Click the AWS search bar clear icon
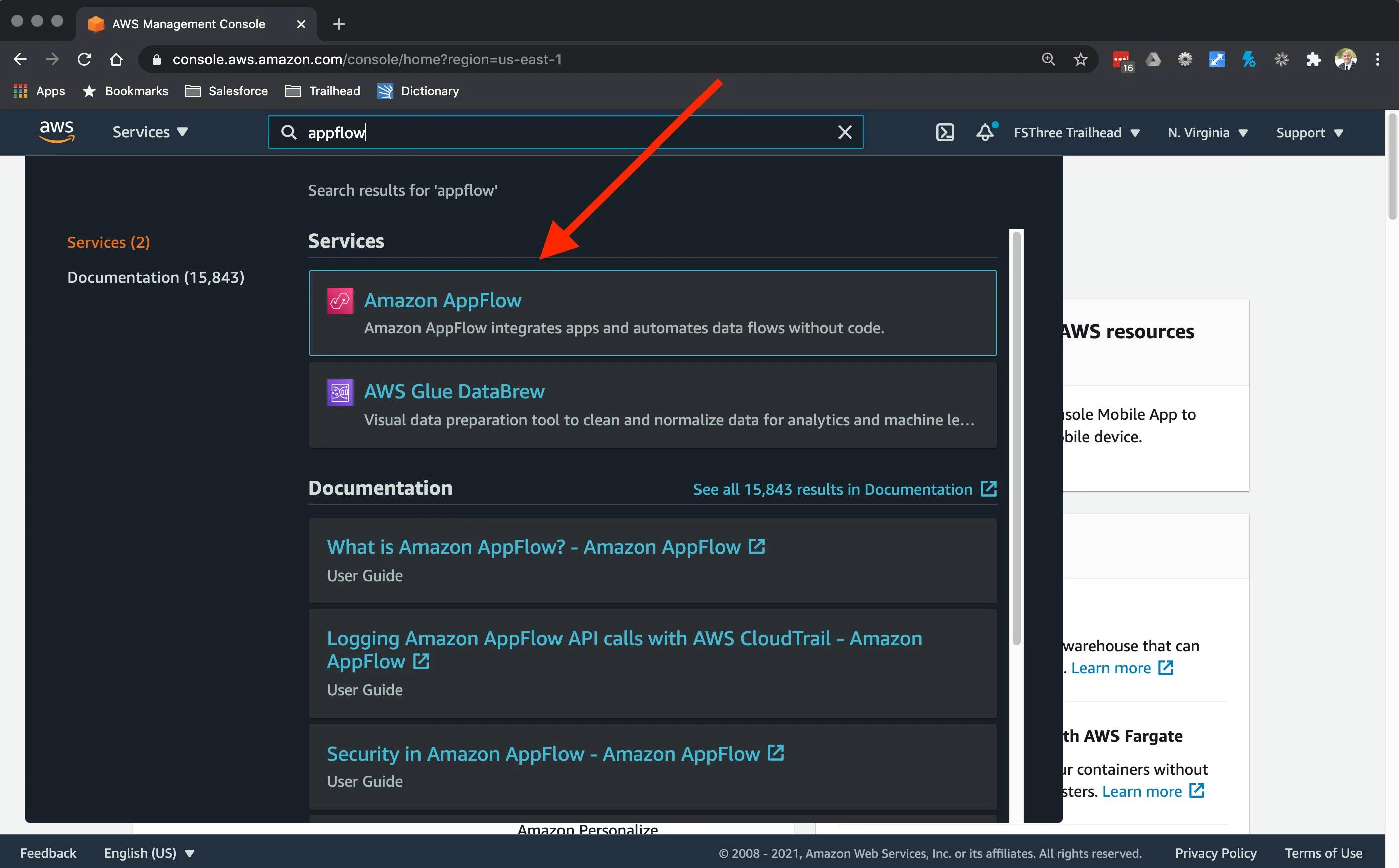 (844, 132)
